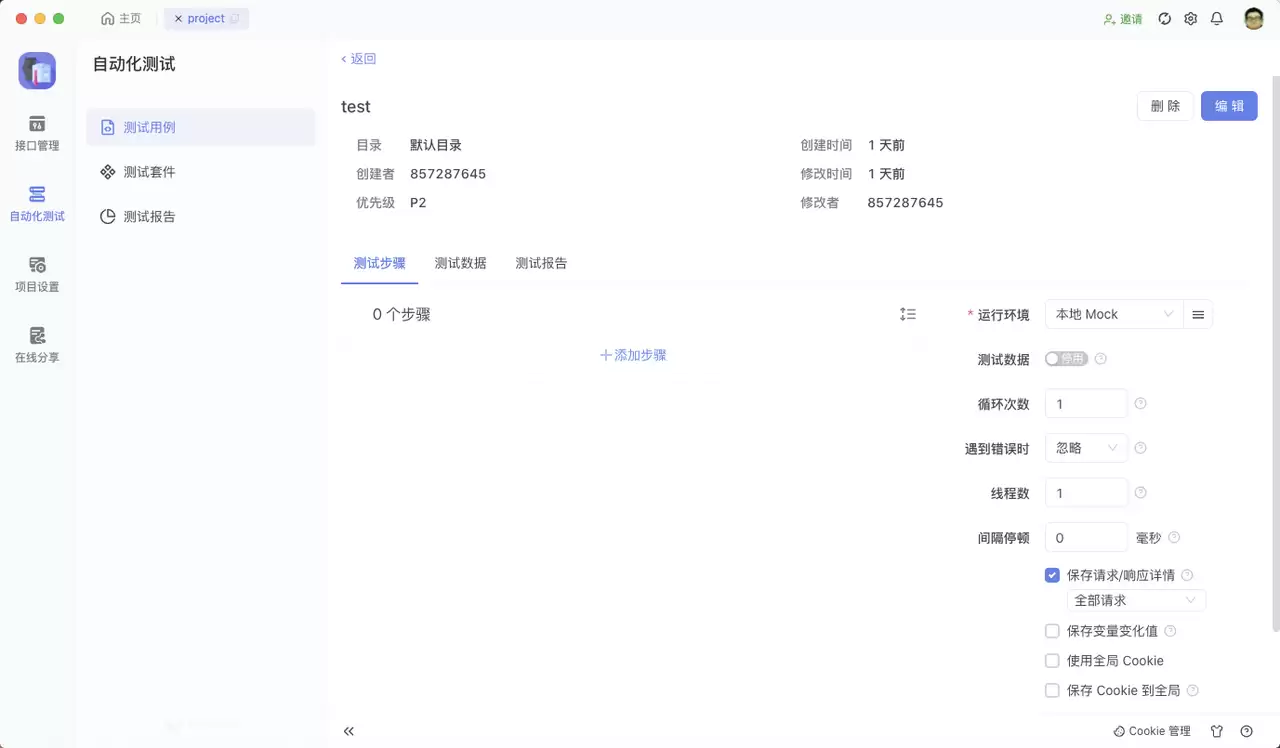Click the test case title 'test'
This screenshot has width=1280, height=748.
[356, 107]
